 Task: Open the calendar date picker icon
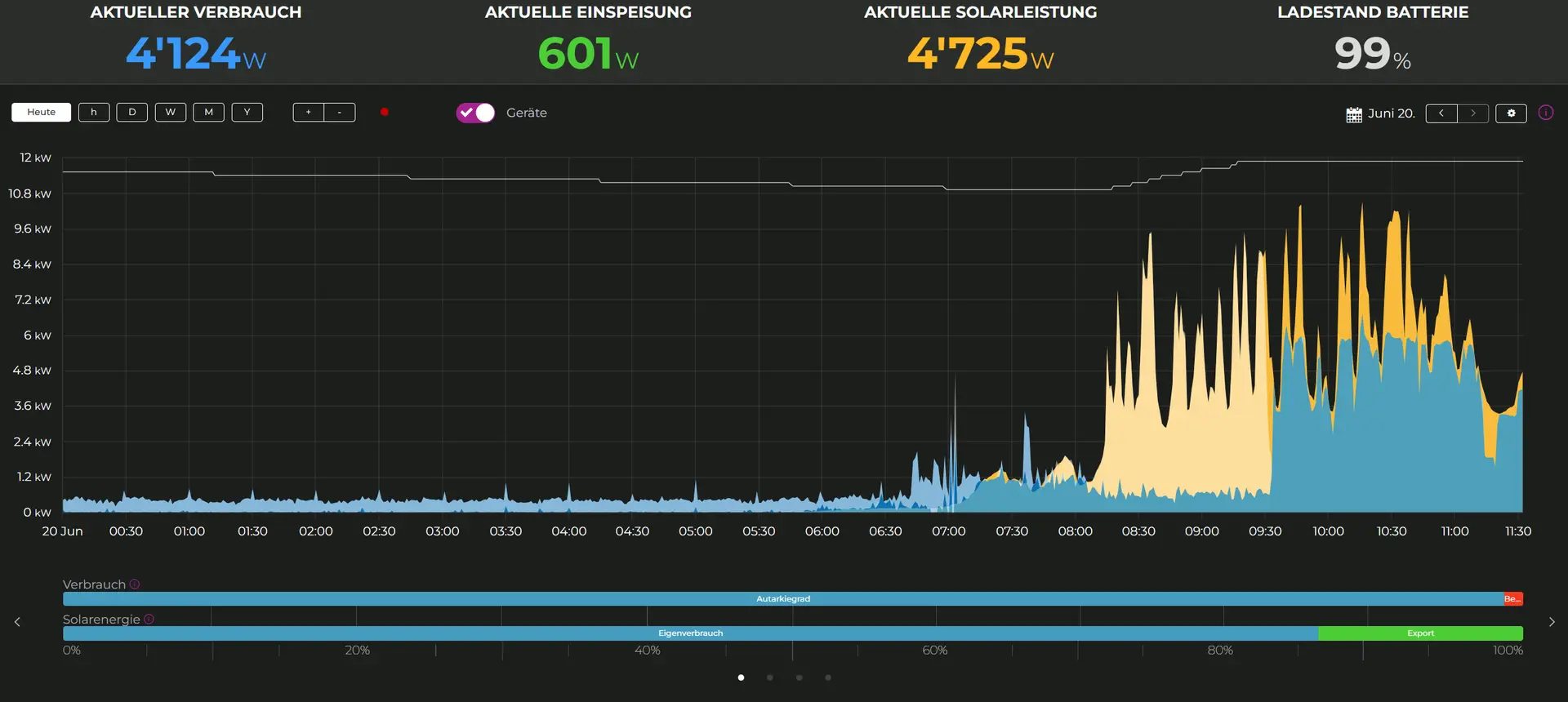[x=1354, y=114]
